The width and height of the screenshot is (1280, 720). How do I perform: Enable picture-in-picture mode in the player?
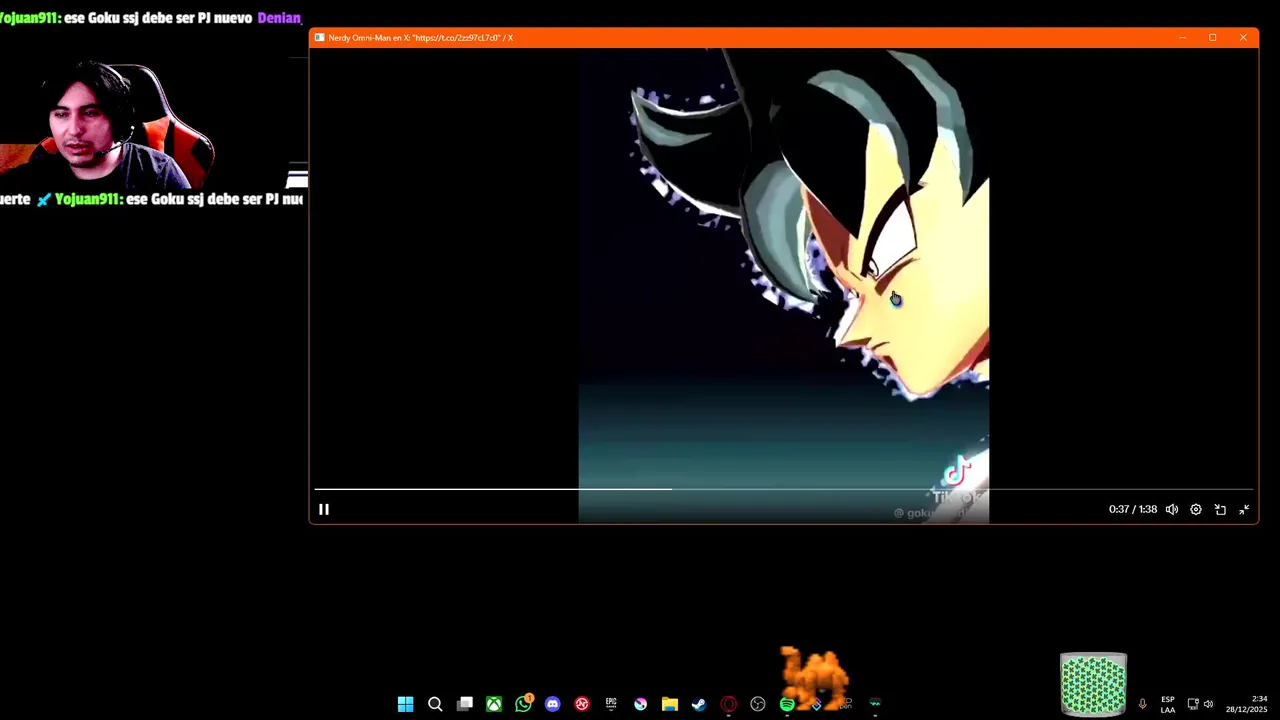click(1220, 509)
